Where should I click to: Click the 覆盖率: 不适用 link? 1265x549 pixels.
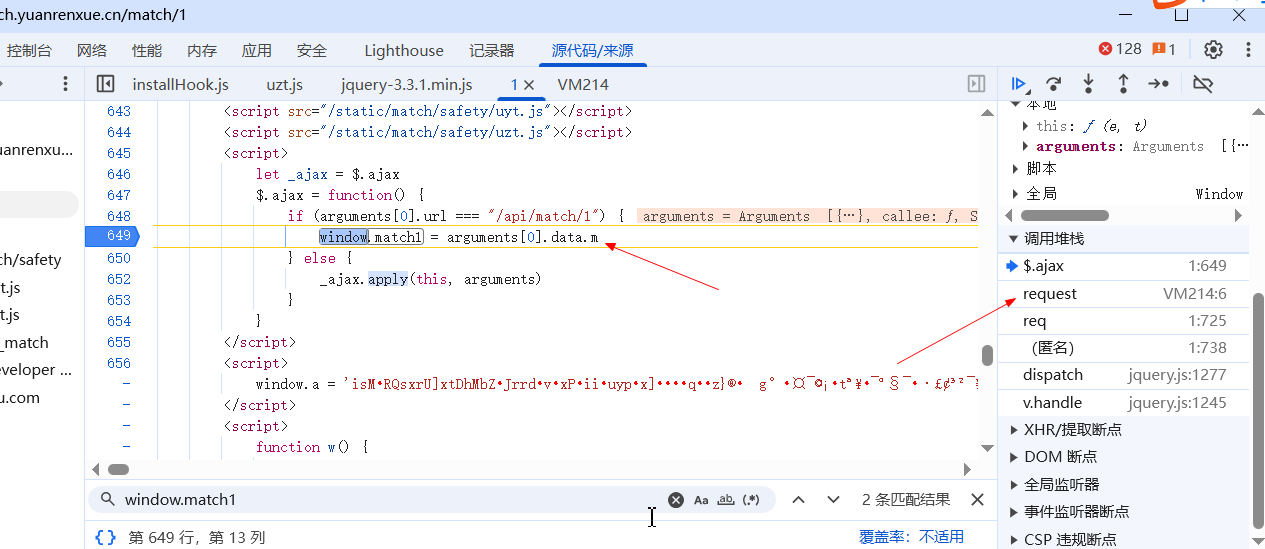pyautogui.click(x=912, y=537)
